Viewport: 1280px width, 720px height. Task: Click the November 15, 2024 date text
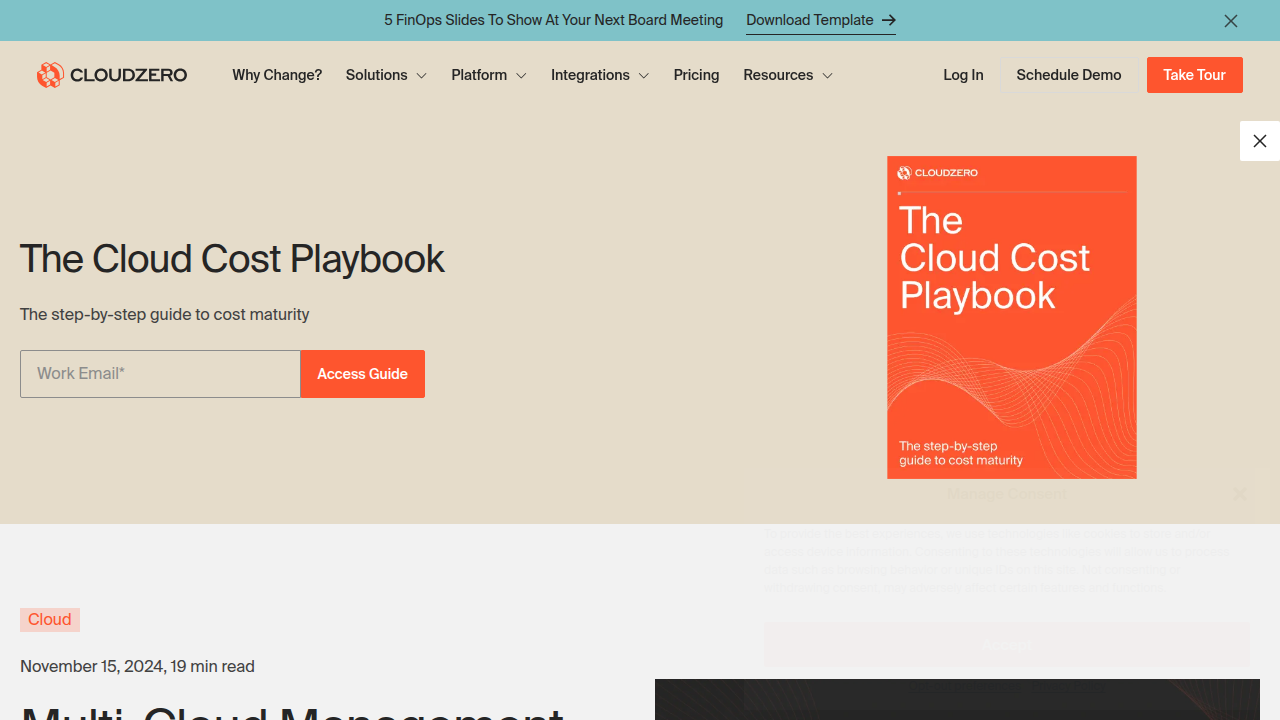[92, 667]
